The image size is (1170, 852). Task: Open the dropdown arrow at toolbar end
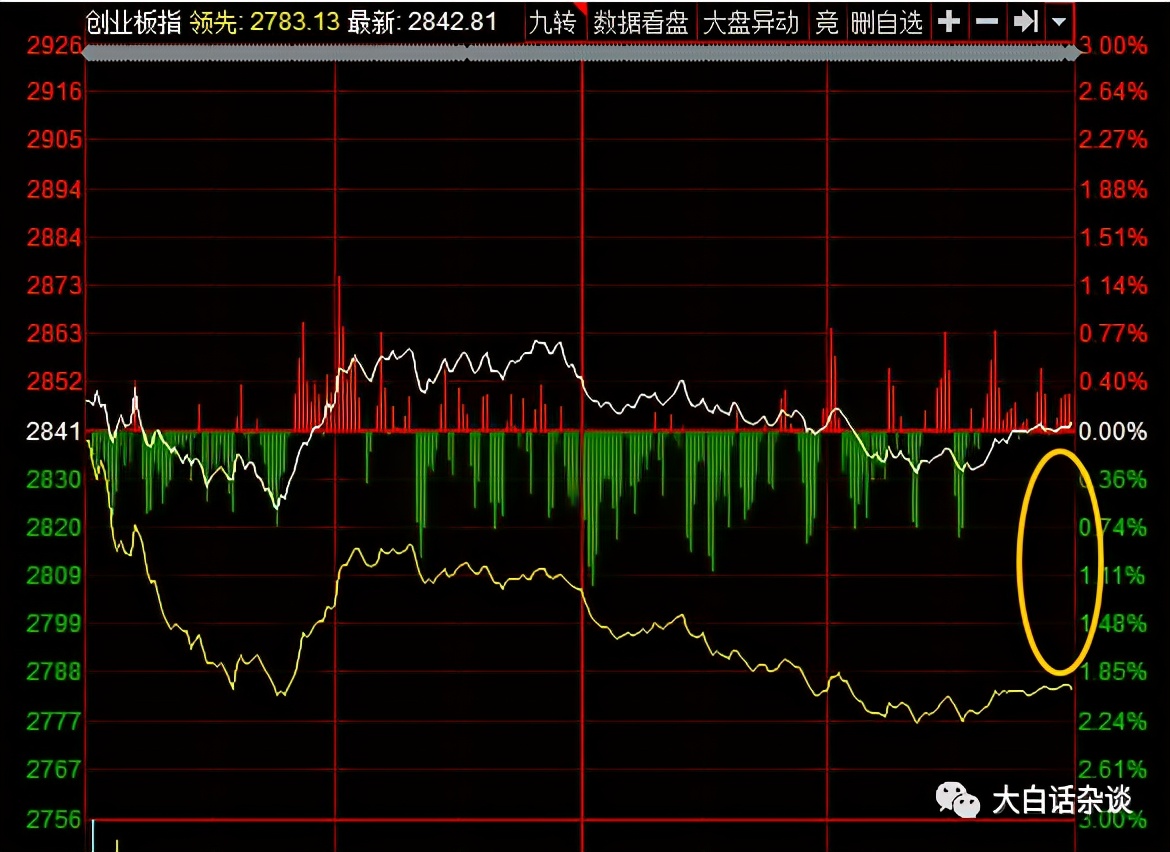coord(1059,22)
